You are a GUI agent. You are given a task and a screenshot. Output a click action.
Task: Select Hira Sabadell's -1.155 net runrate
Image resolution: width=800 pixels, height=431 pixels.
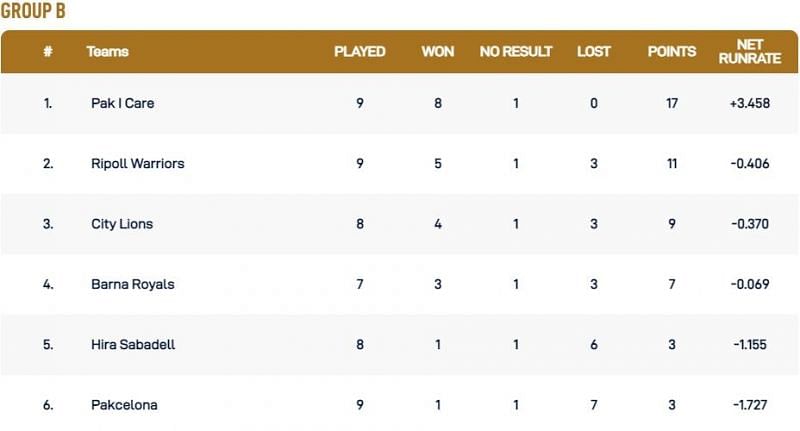click(x=749, y=345)
